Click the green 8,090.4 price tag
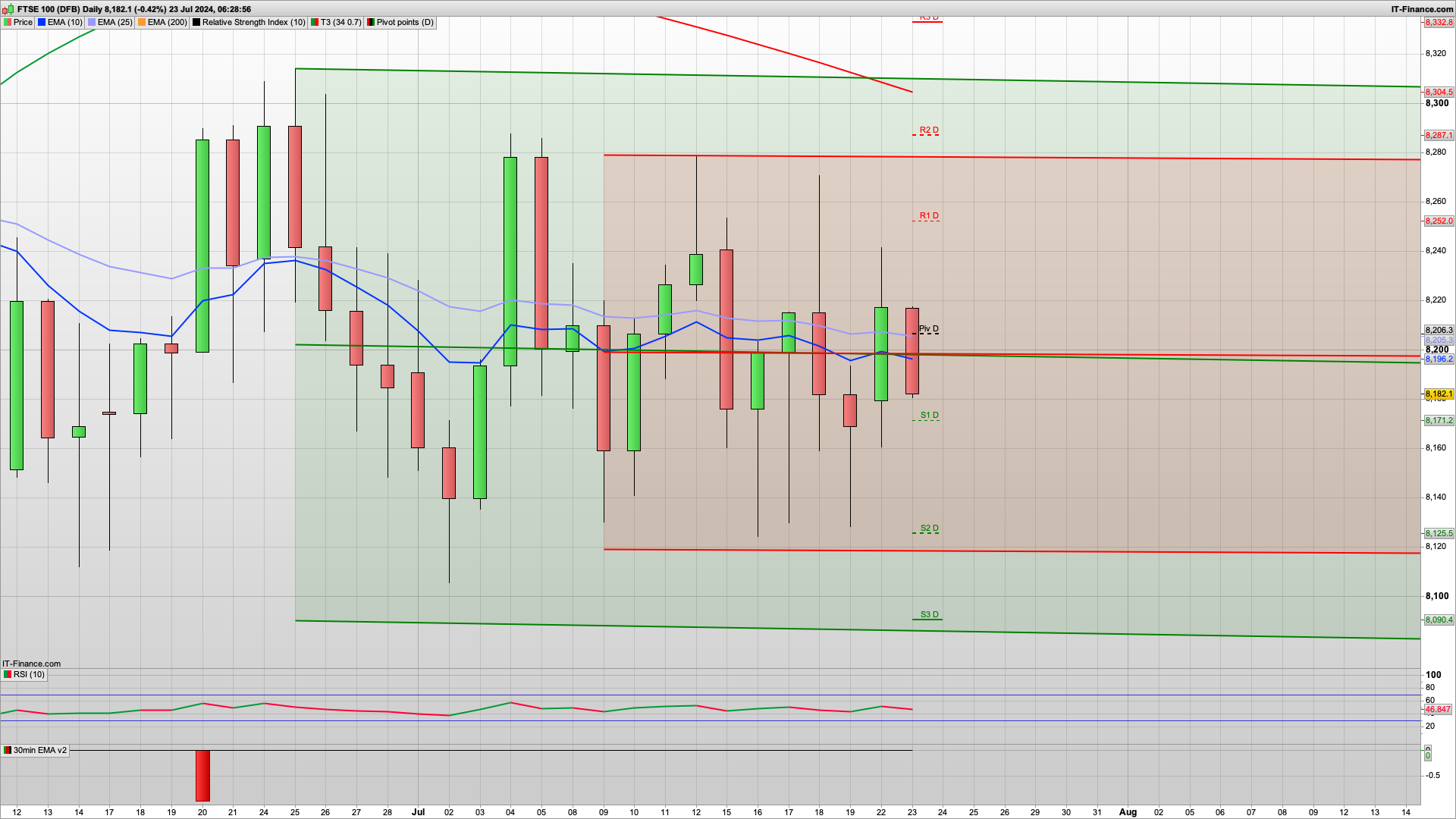Image resolution: width=1456 pixels, height=819 pixels. pyautogui.click(x=1439, y=620)
